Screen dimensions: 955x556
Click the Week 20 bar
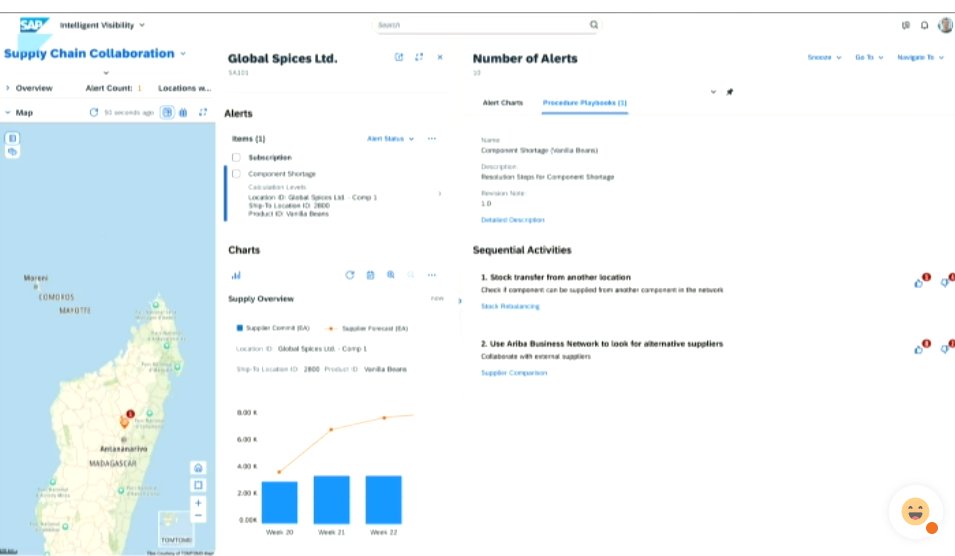pos(280,502)
